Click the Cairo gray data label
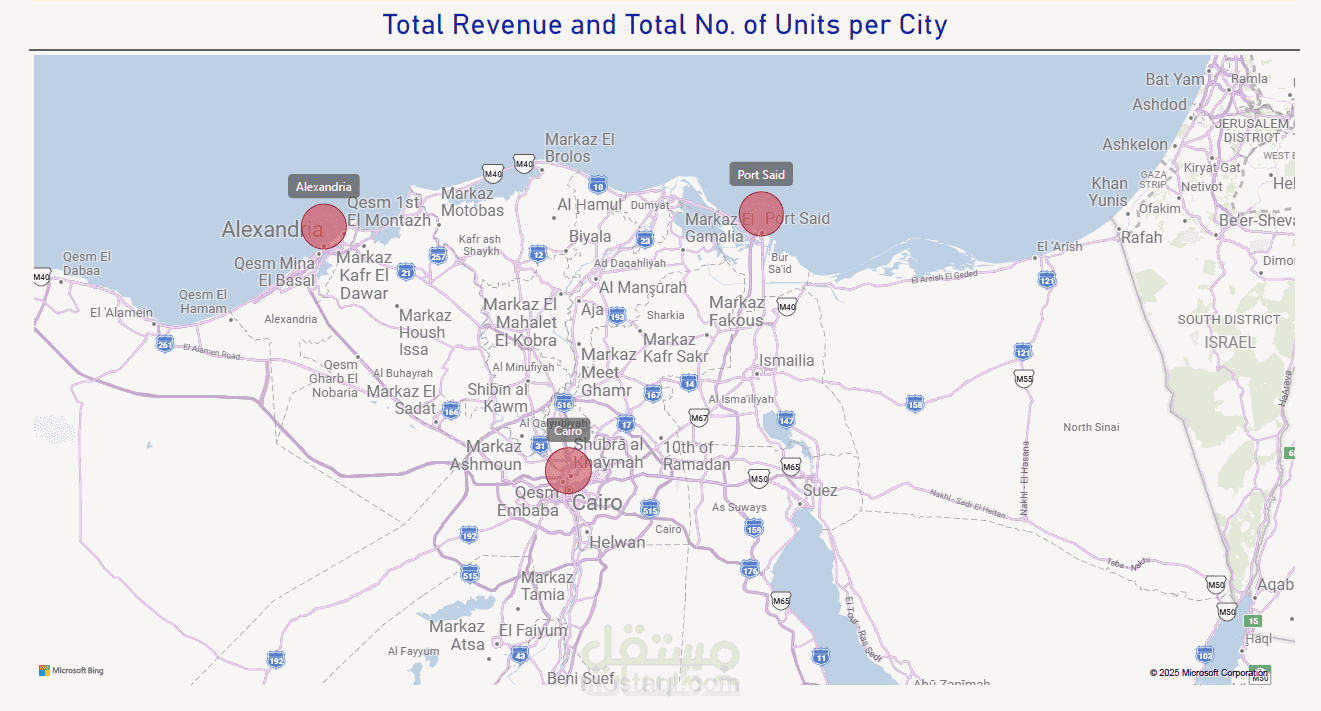The width and height of the screenshot is (1321, 711). [x=568, y=431]
